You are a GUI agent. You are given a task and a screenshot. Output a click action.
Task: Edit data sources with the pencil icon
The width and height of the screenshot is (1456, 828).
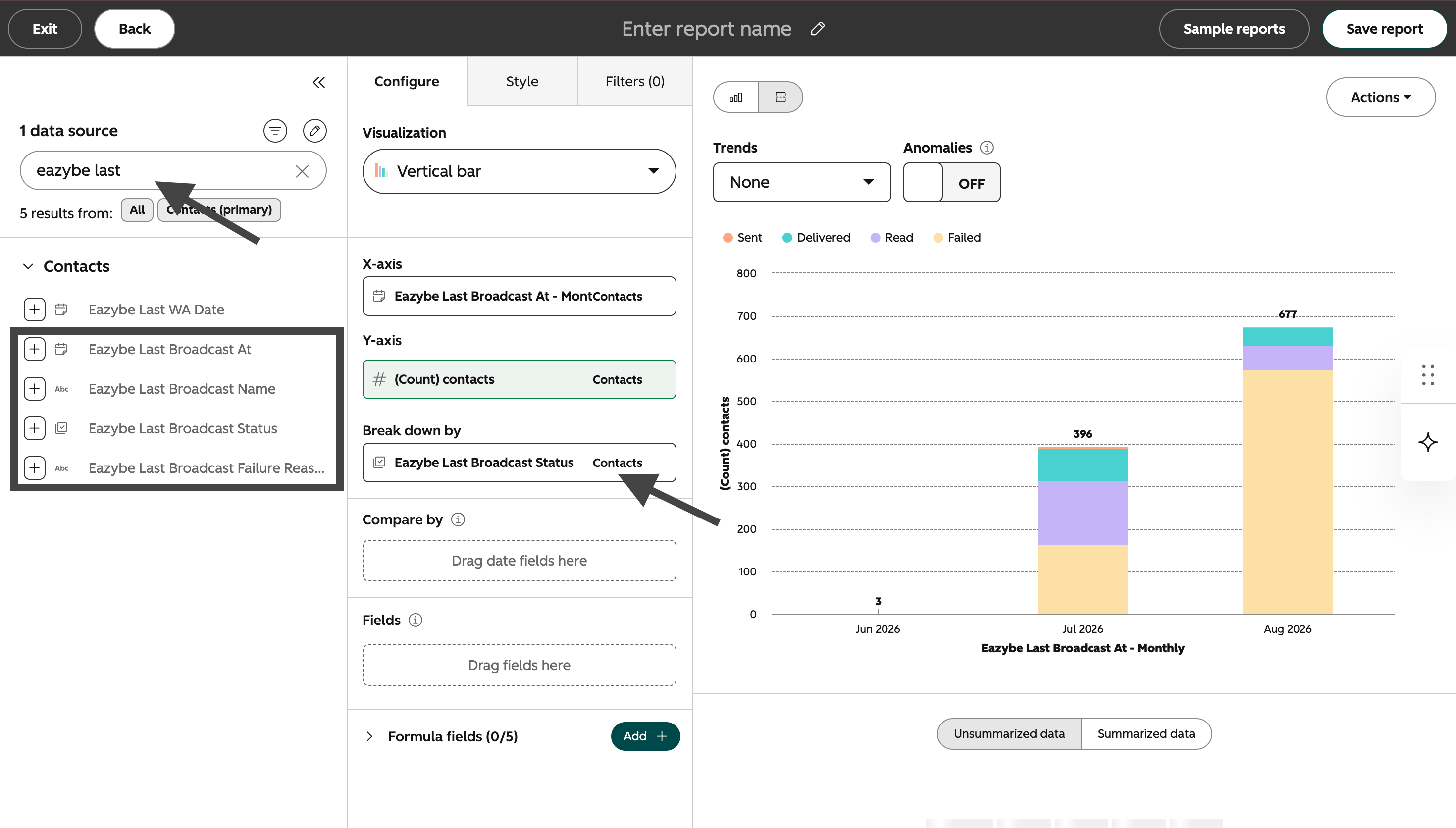tap(314, 131)
